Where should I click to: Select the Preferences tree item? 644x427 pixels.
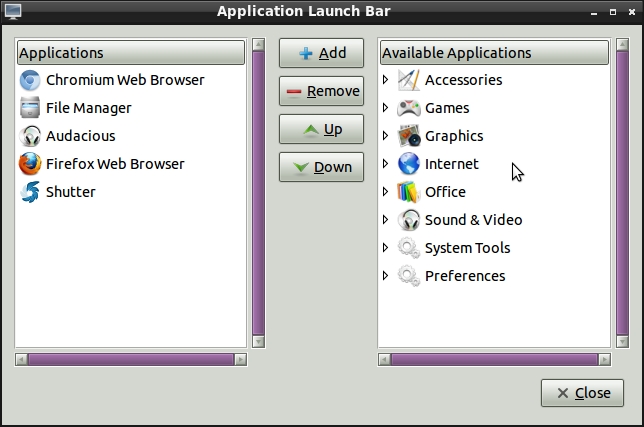click(x=464, y=276)
